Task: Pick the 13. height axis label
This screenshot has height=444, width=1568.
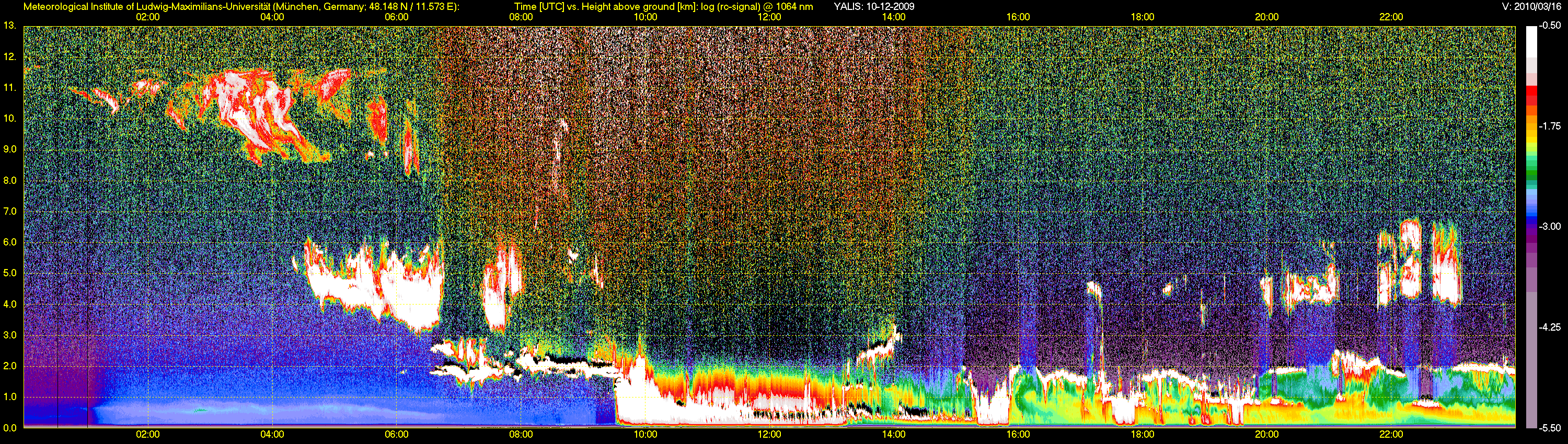Action: coord(9,26)
